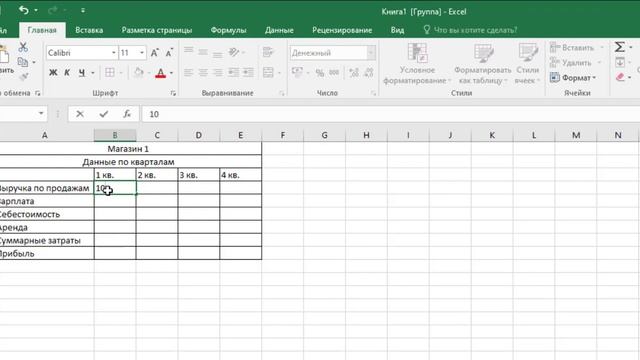Open the Рецензирование tab
The image size is (640, 360).
point(342,30)
